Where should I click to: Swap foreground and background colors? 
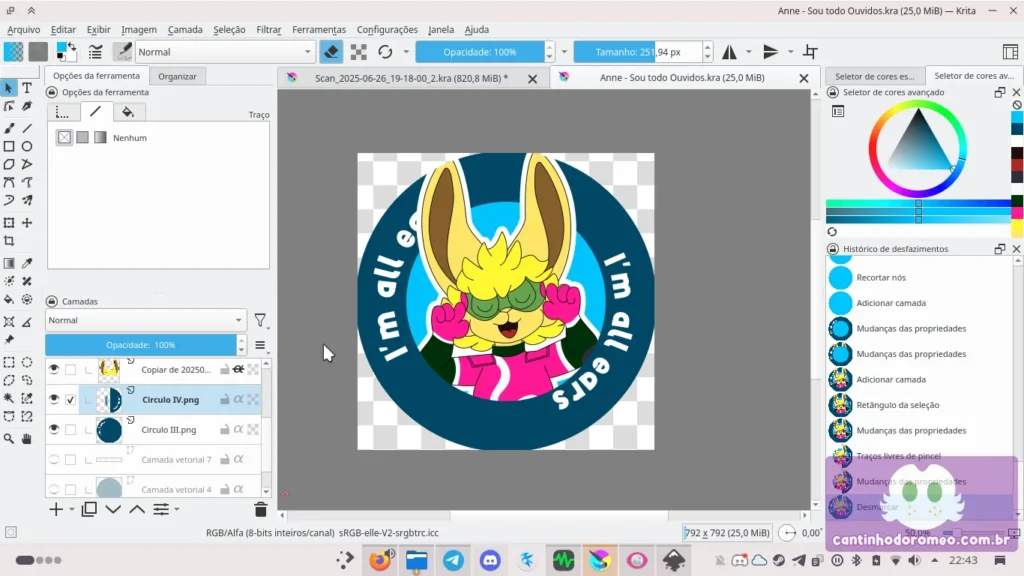click(x=72, y=46)
